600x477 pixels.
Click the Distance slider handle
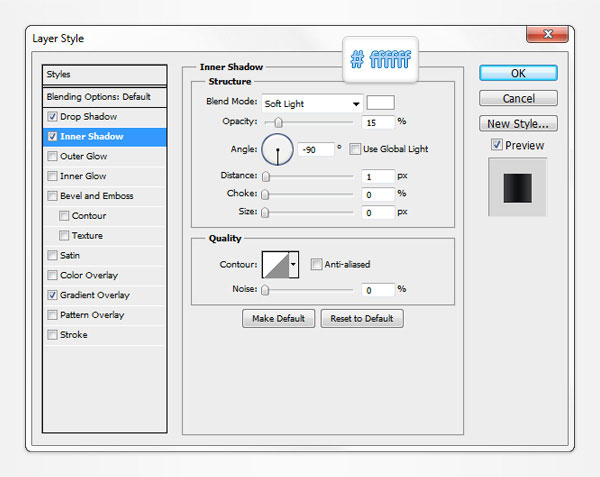pos(266,176)
